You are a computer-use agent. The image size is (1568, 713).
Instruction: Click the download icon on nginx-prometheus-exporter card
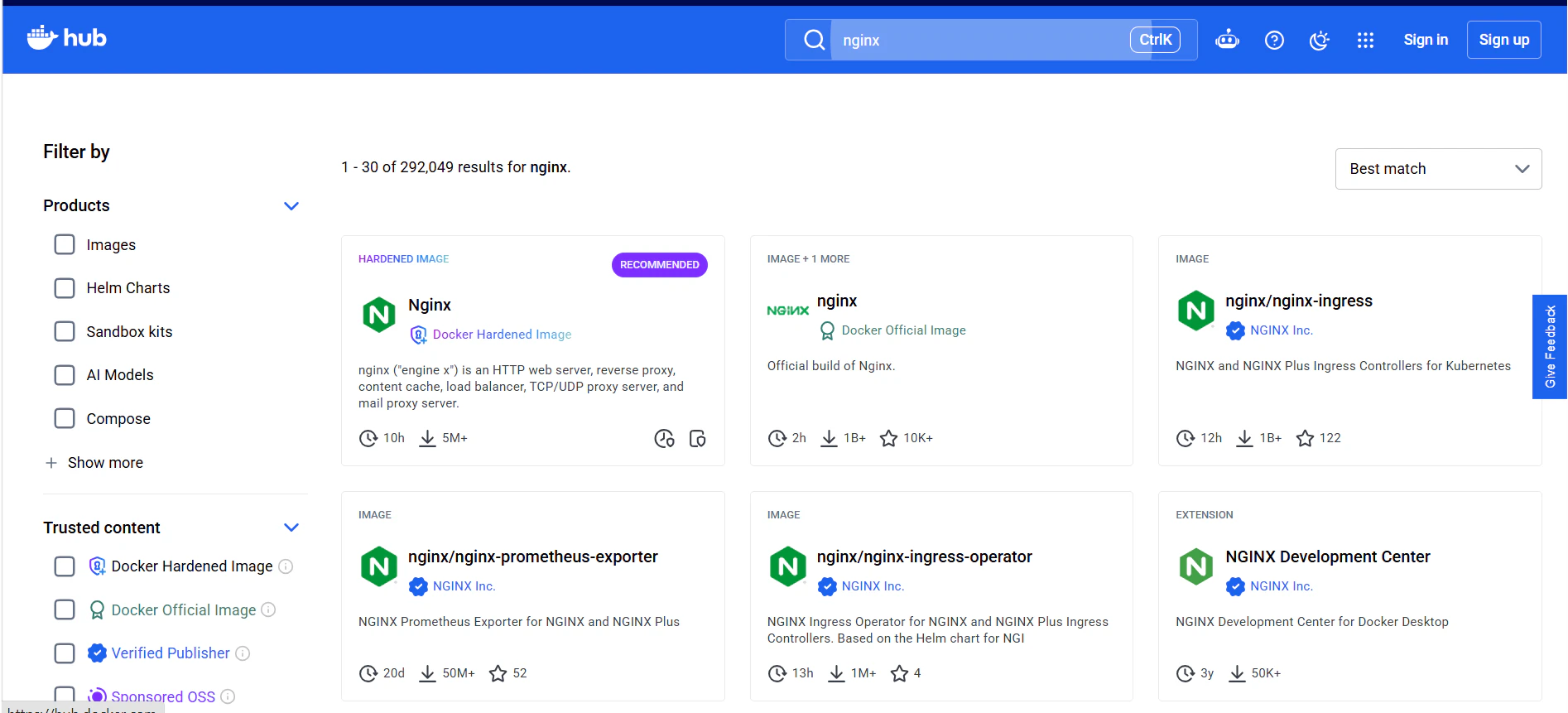click(x=427, y=673)
